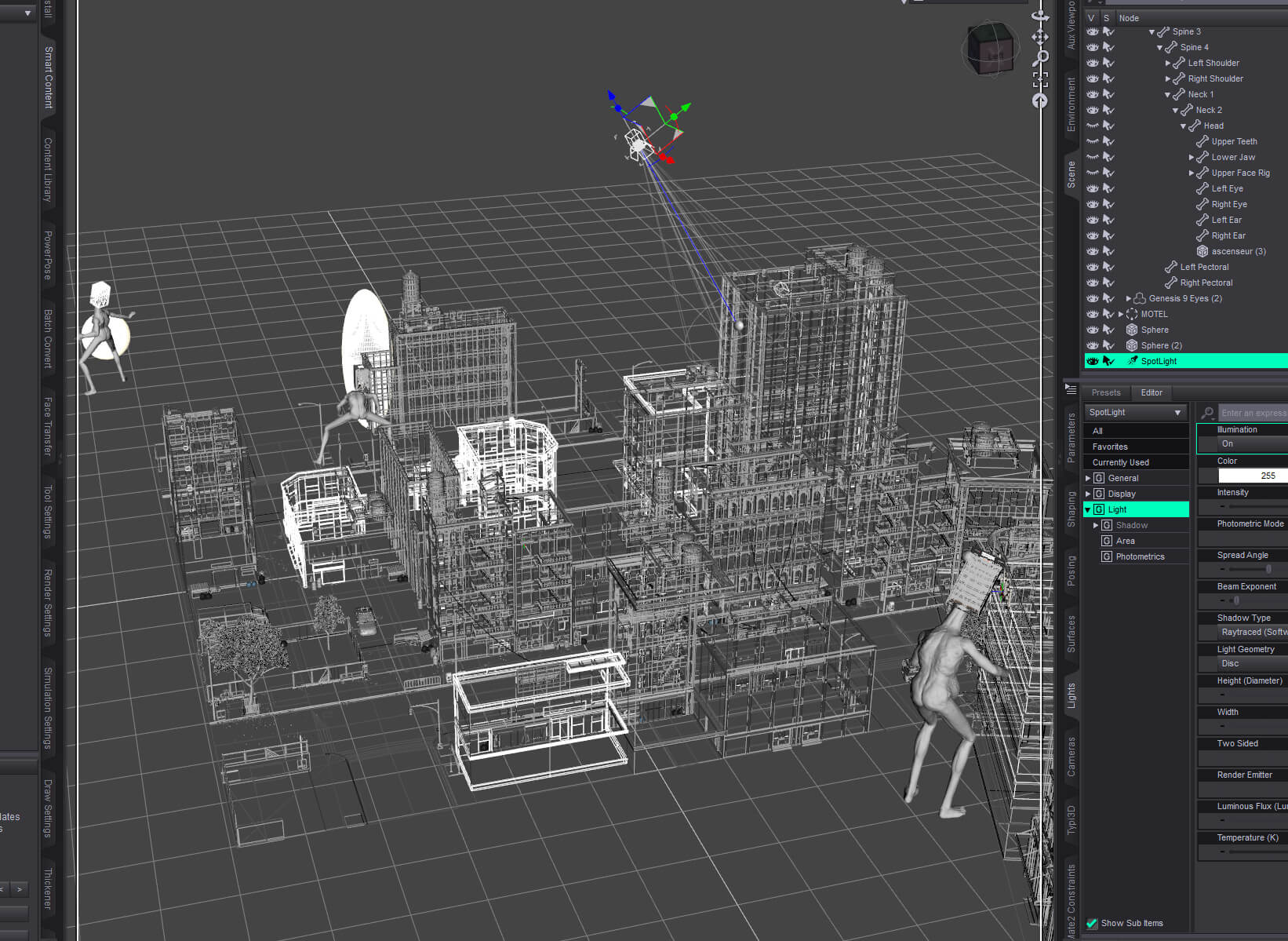The width and height of the screenshot is (1288, 941).
Task: Open the Scene side tab
Action: coord(1071,175)
